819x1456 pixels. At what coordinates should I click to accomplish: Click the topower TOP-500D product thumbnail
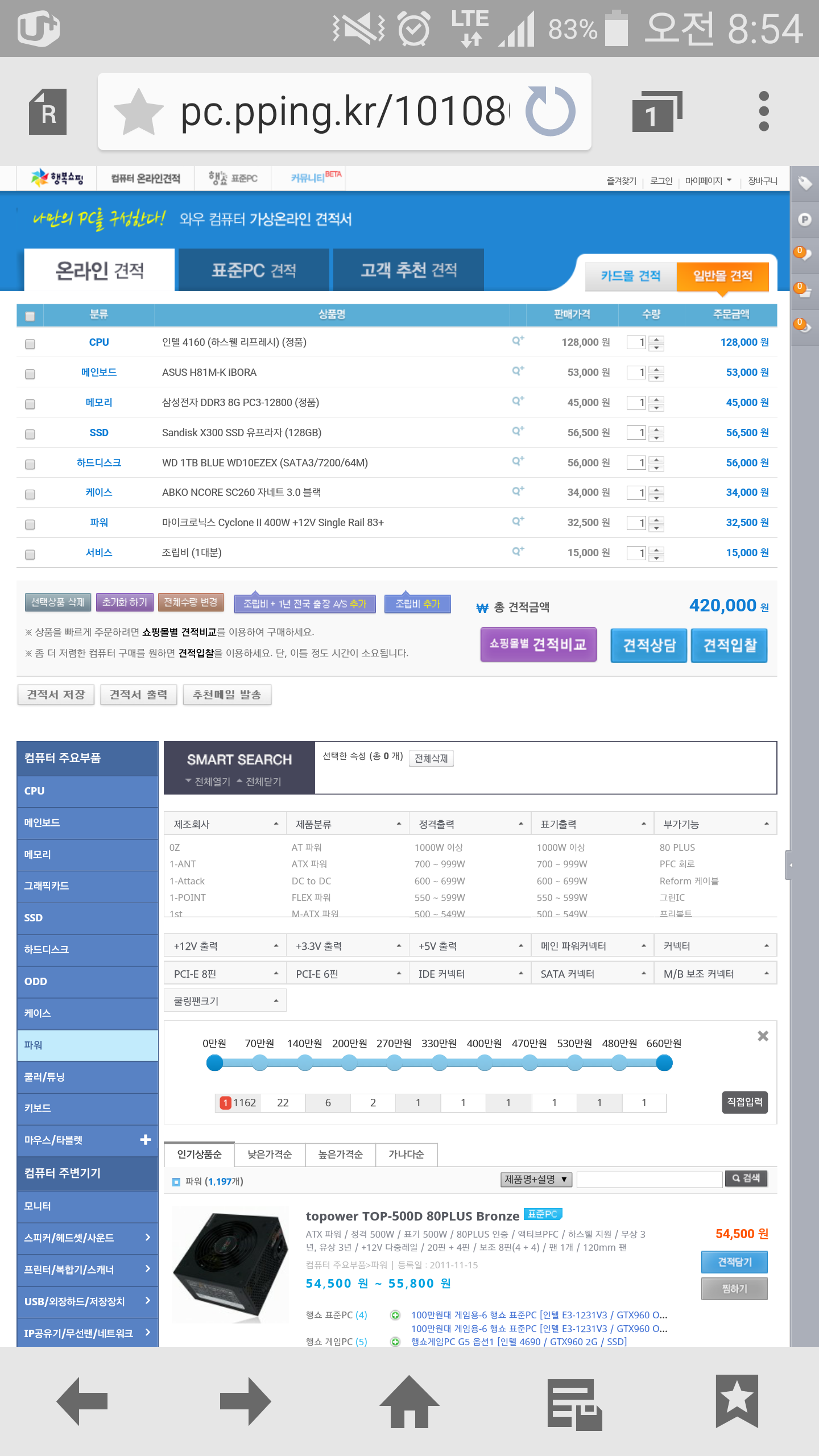[230, 1265]
